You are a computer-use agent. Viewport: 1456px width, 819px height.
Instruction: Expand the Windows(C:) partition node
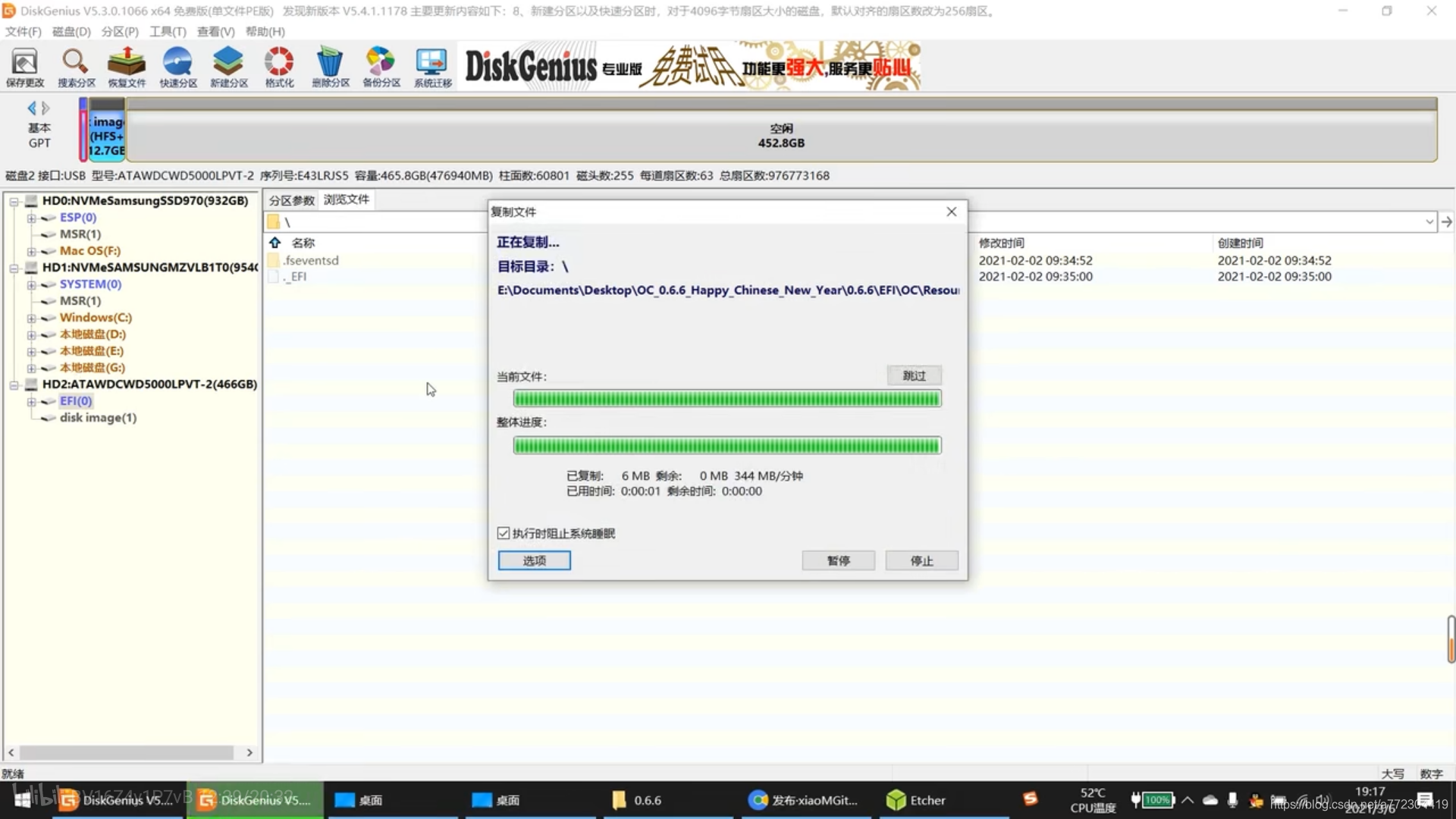coord(31,318)
